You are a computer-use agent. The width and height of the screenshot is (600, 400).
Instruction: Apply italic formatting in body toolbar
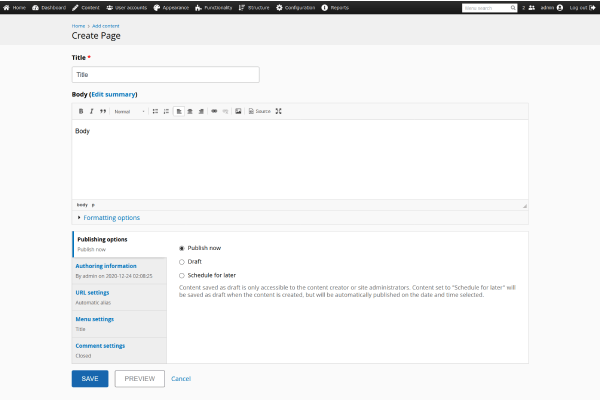(91, 111)
